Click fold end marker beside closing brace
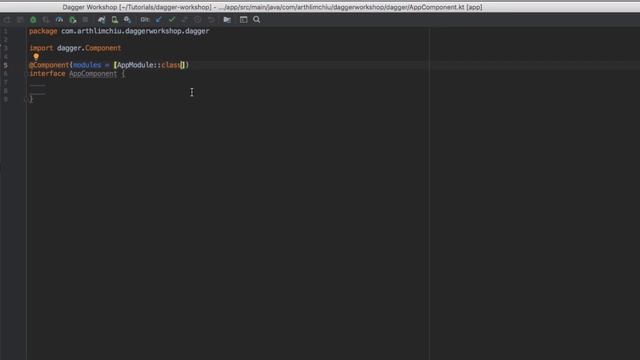The image size is (640, 360). coord(26,99)
